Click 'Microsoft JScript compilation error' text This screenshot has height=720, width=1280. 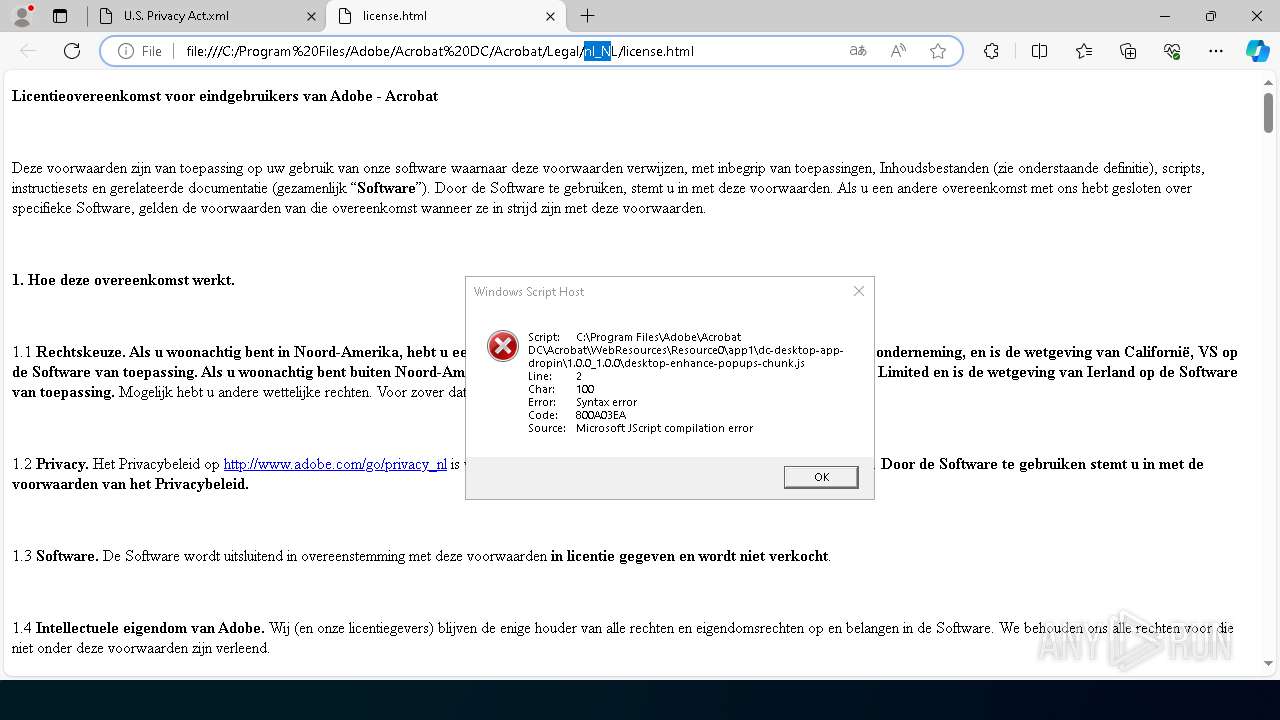(x=664, y=428)
